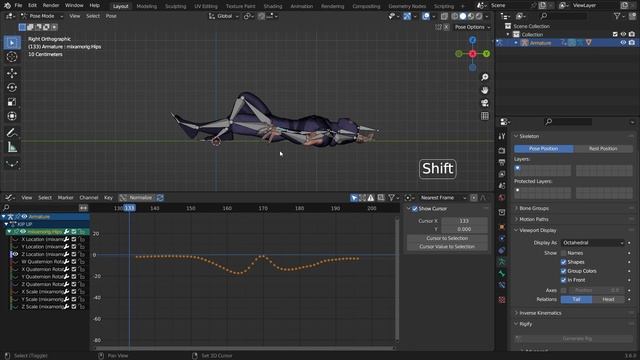Open the Display As Octahedral dropdown

click(x=593, y=243)
